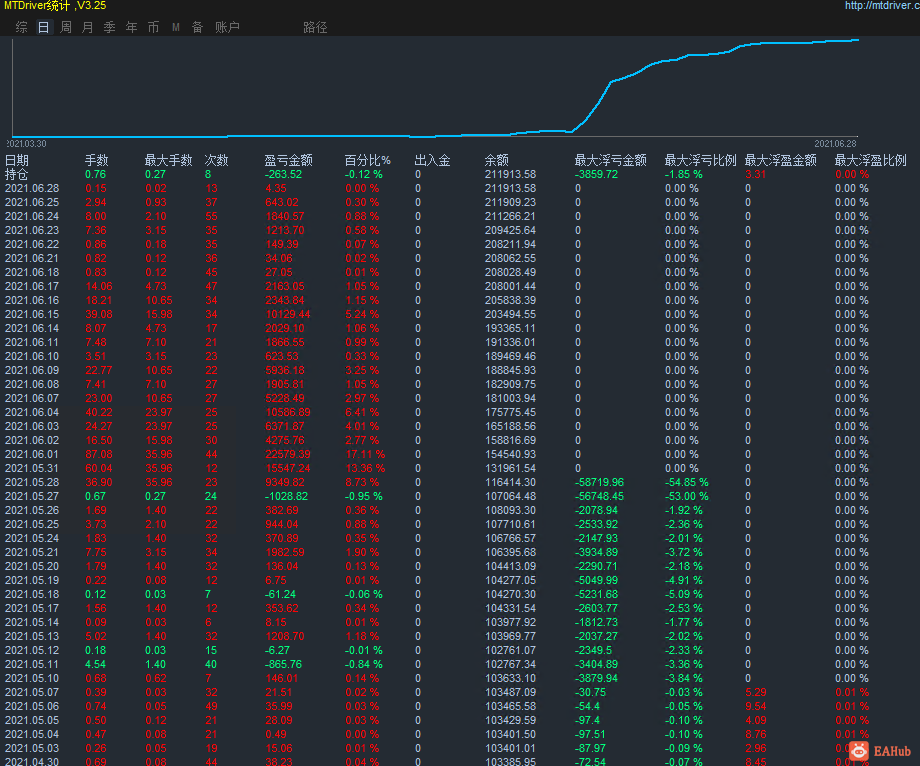
Task: Click floating loss ratio -54.85 %
Action: click(687, 482)
